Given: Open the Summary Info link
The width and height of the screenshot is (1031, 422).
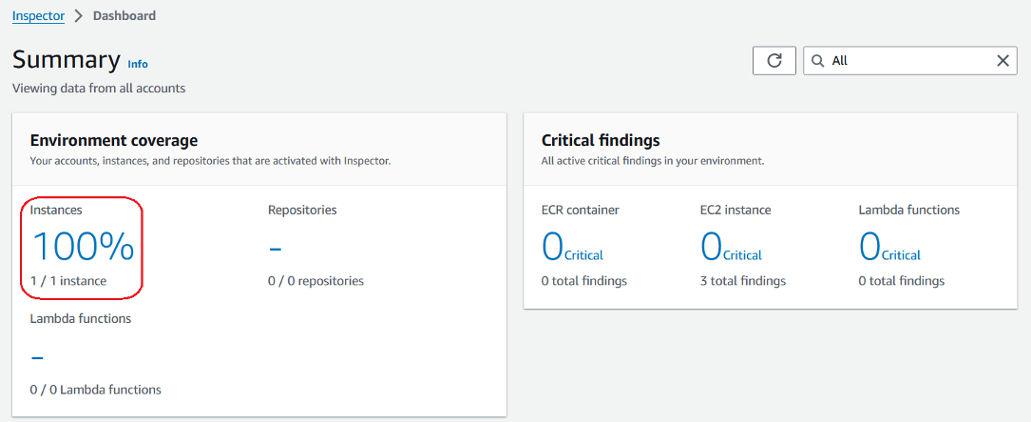Looking at the screenshot, I should [x=137, y=64].
